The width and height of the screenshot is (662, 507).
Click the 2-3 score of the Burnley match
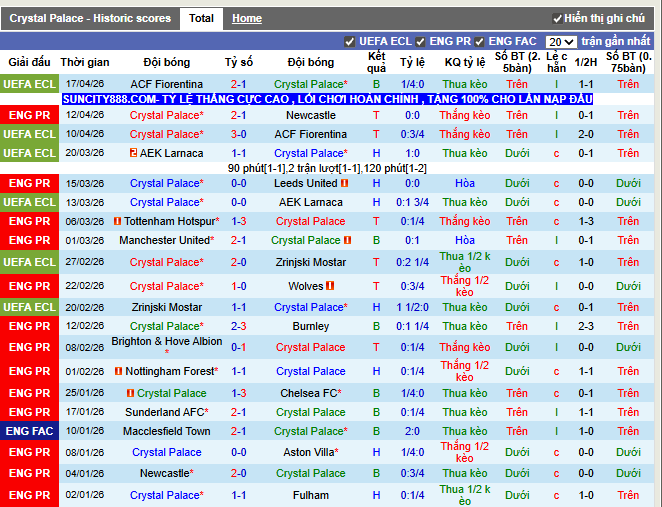click(239, 326)
